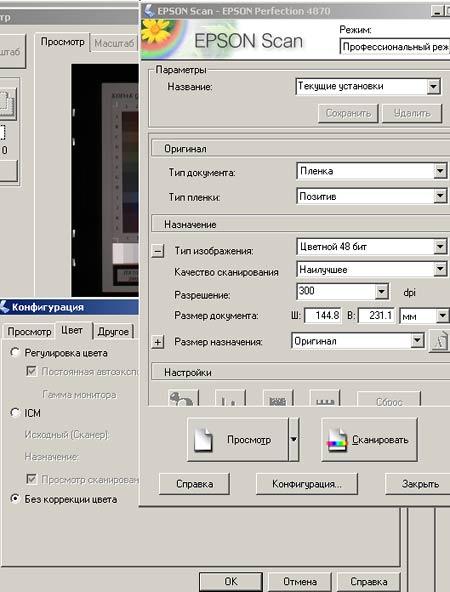
Task: Click the EPSON Scan title bar icon
Action: pos(150,11)
